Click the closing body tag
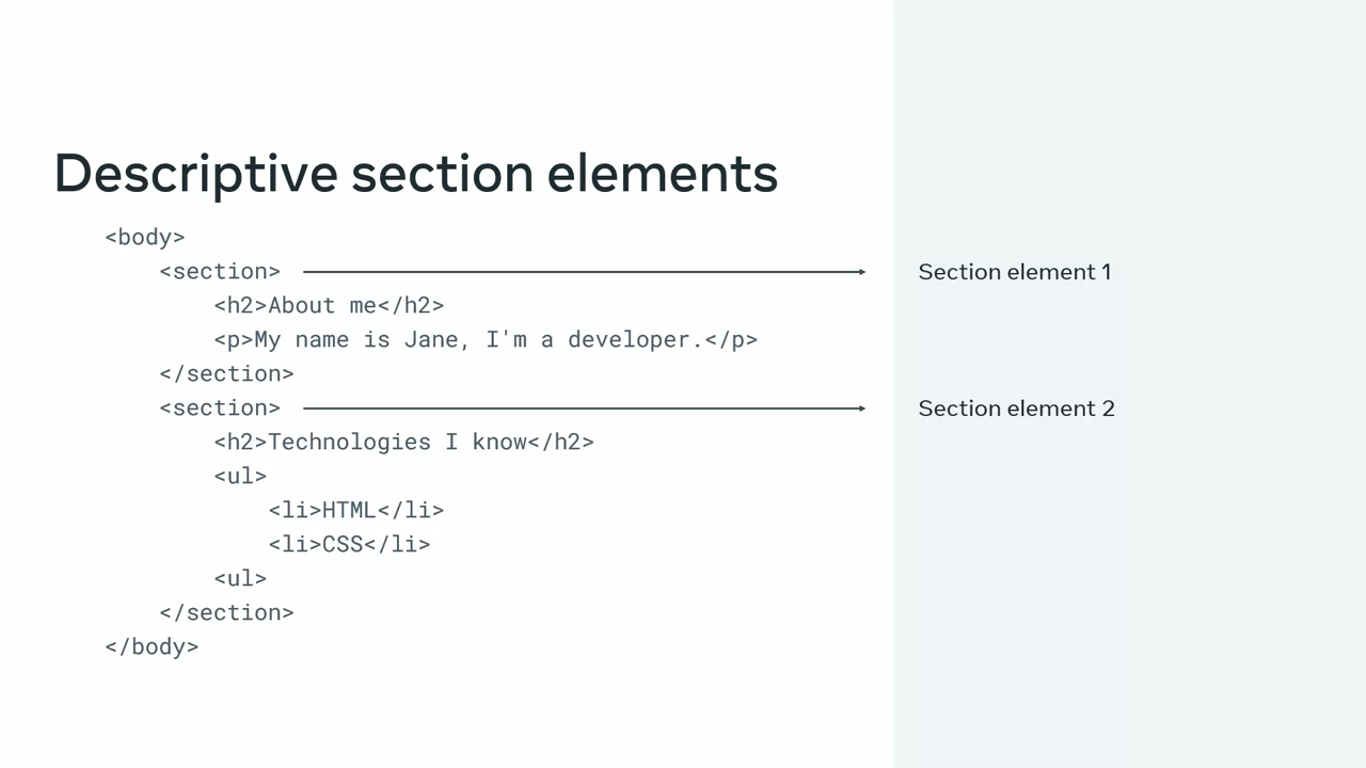The height and width of the screenshot is (768, 1366). [x=152, y=646]
